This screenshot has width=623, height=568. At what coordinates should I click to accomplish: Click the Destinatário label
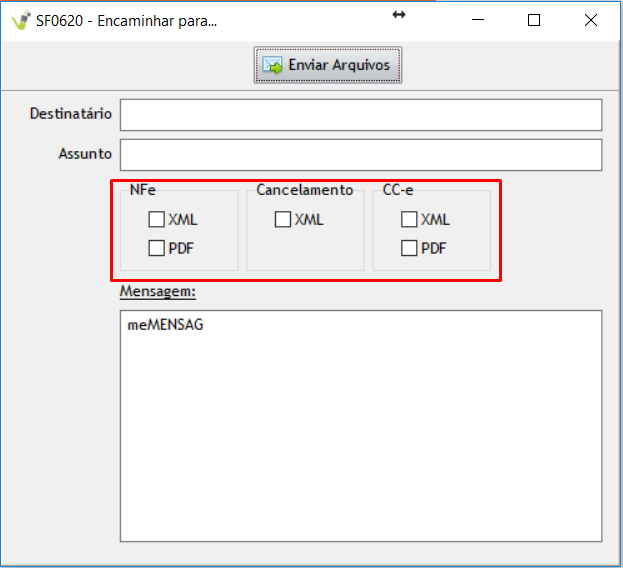[71, 114]
